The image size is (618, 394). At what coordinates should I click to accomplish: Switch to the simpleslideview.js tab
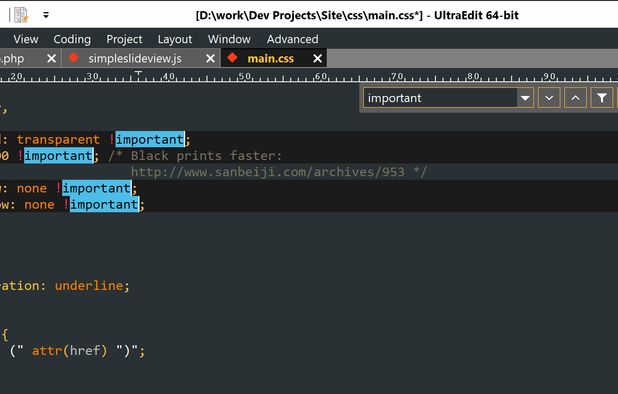pyautogui.click(x=135, y=58)
